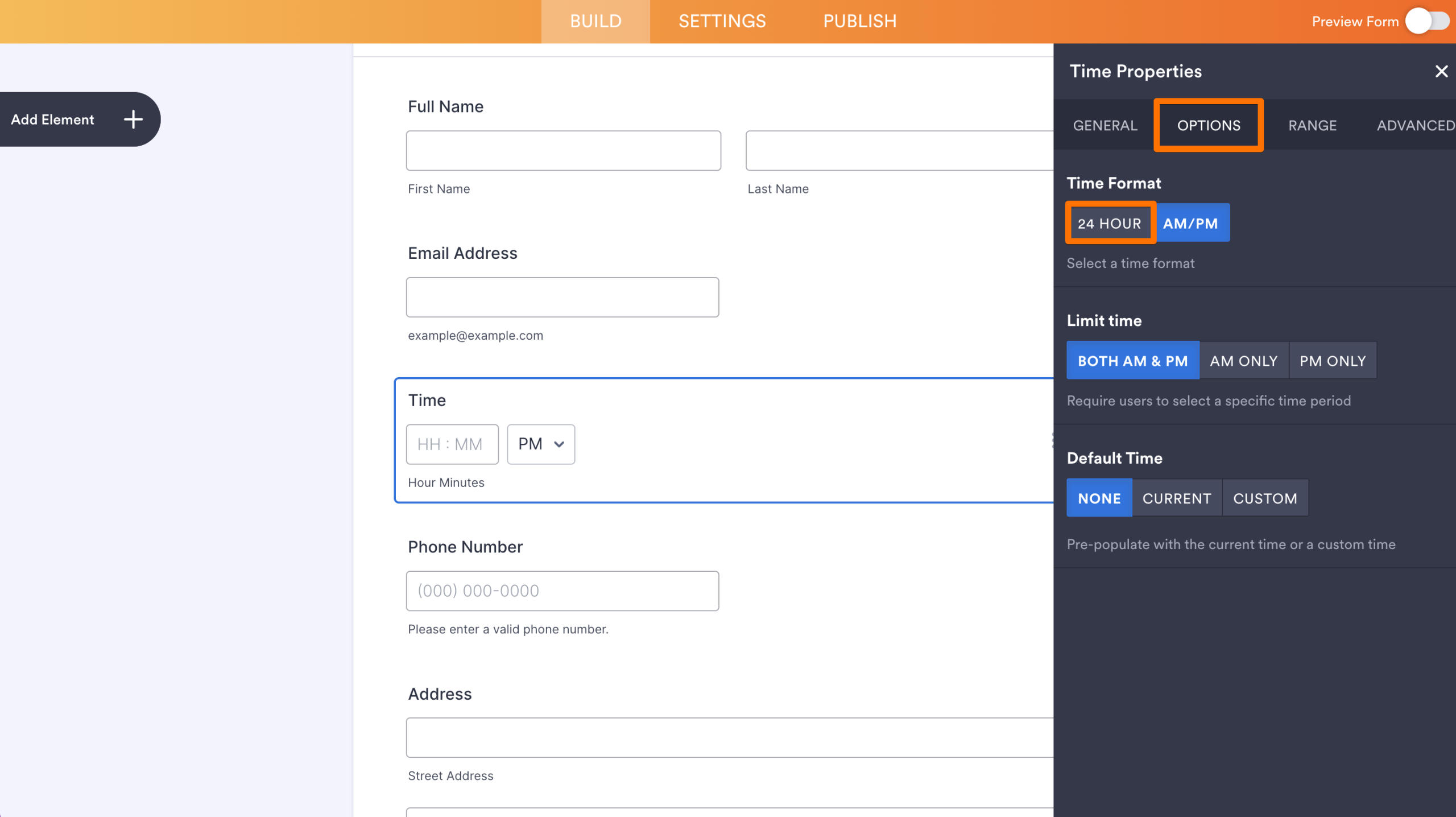Open the ADVANCED properties tab
Image resolution: width=1456 pixels, height=817 pixels.
[1414, 125]
